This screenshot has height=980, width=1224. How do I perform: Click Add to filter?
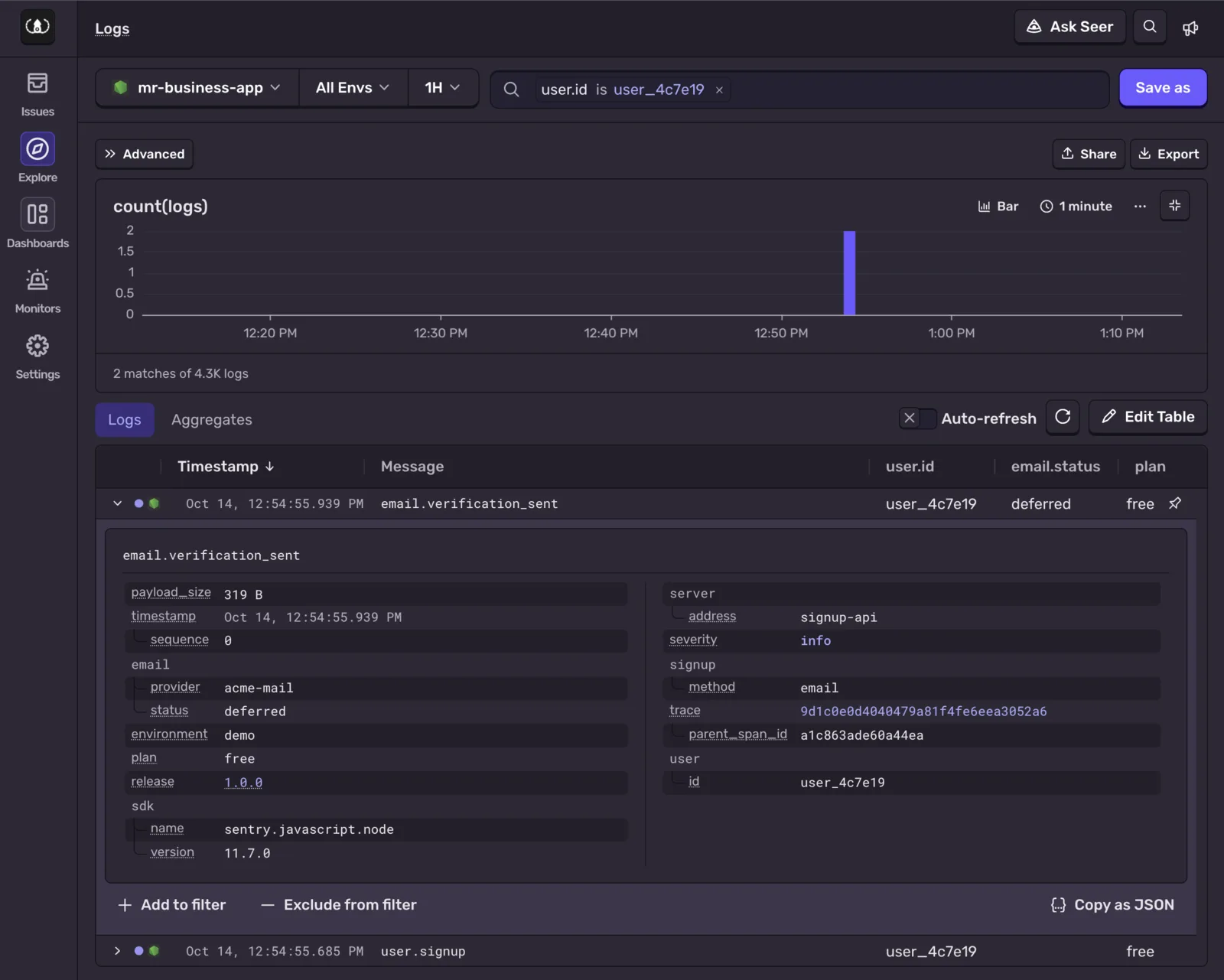click(172, 905)
